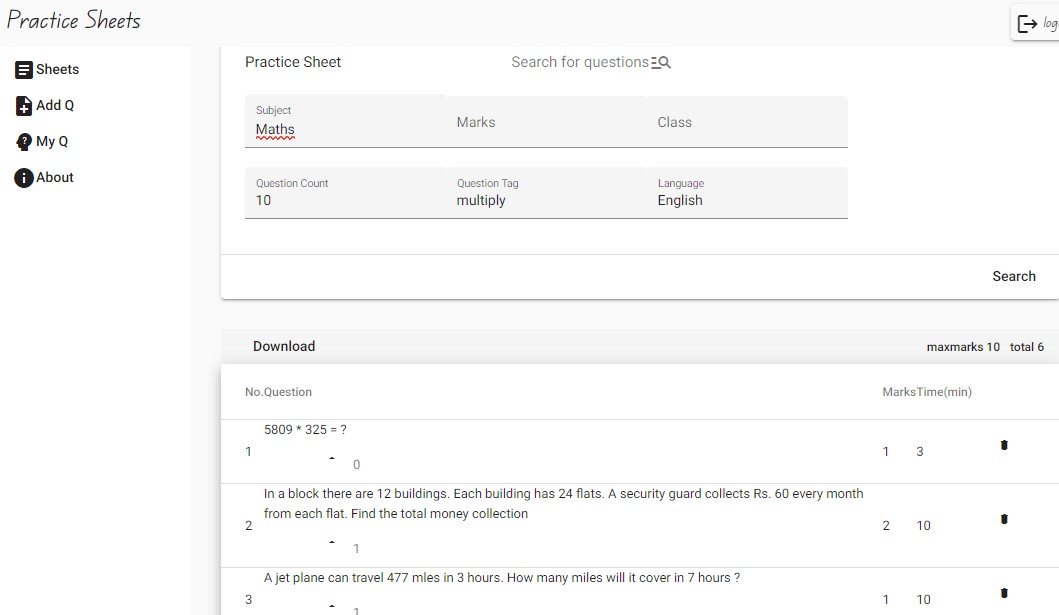Open the About info icon
The height and width of the screenshot is (615, 1059).
coord(24,178)
